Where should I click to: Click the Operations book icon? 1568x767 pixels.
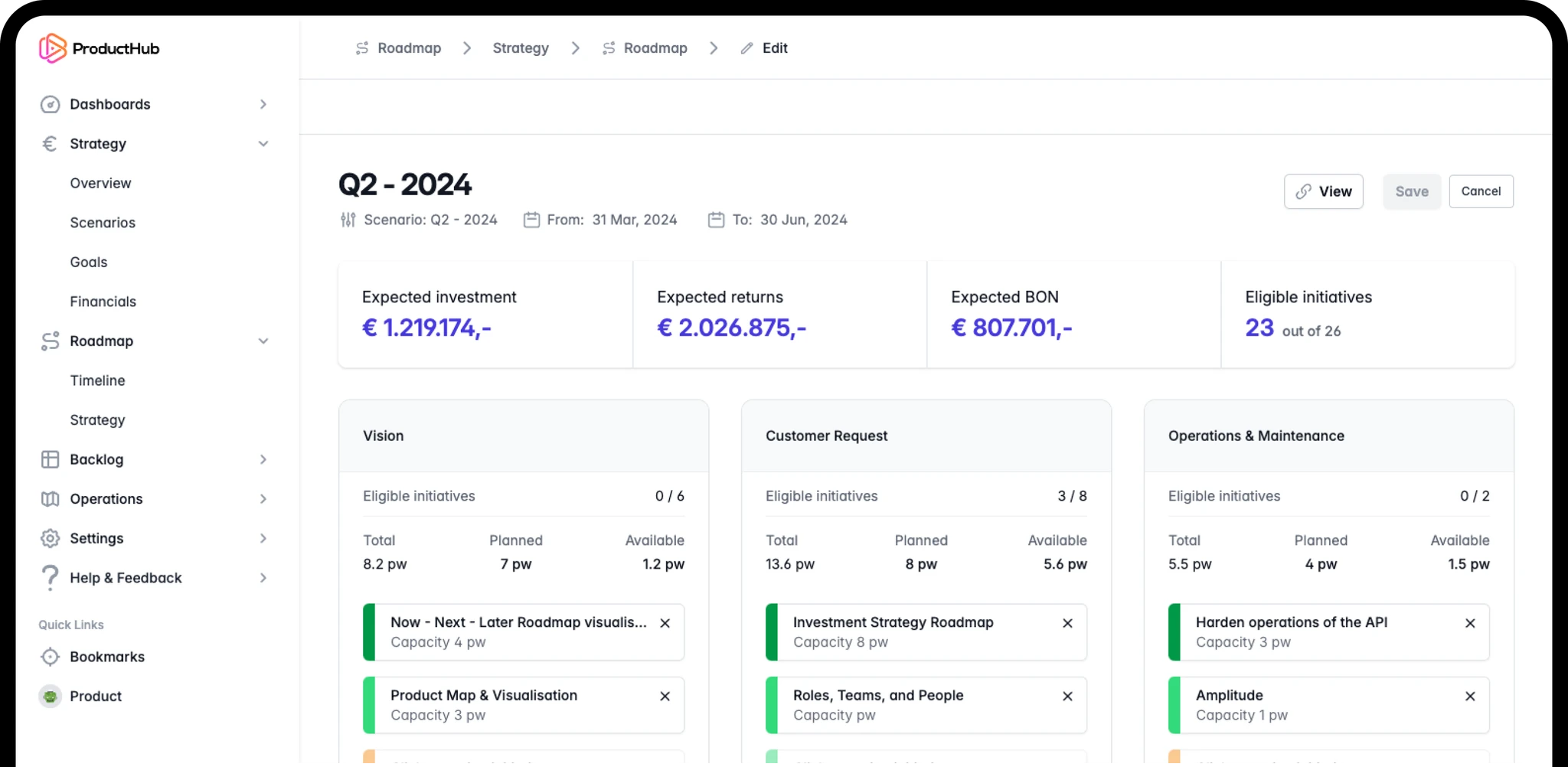click(50, 499)
